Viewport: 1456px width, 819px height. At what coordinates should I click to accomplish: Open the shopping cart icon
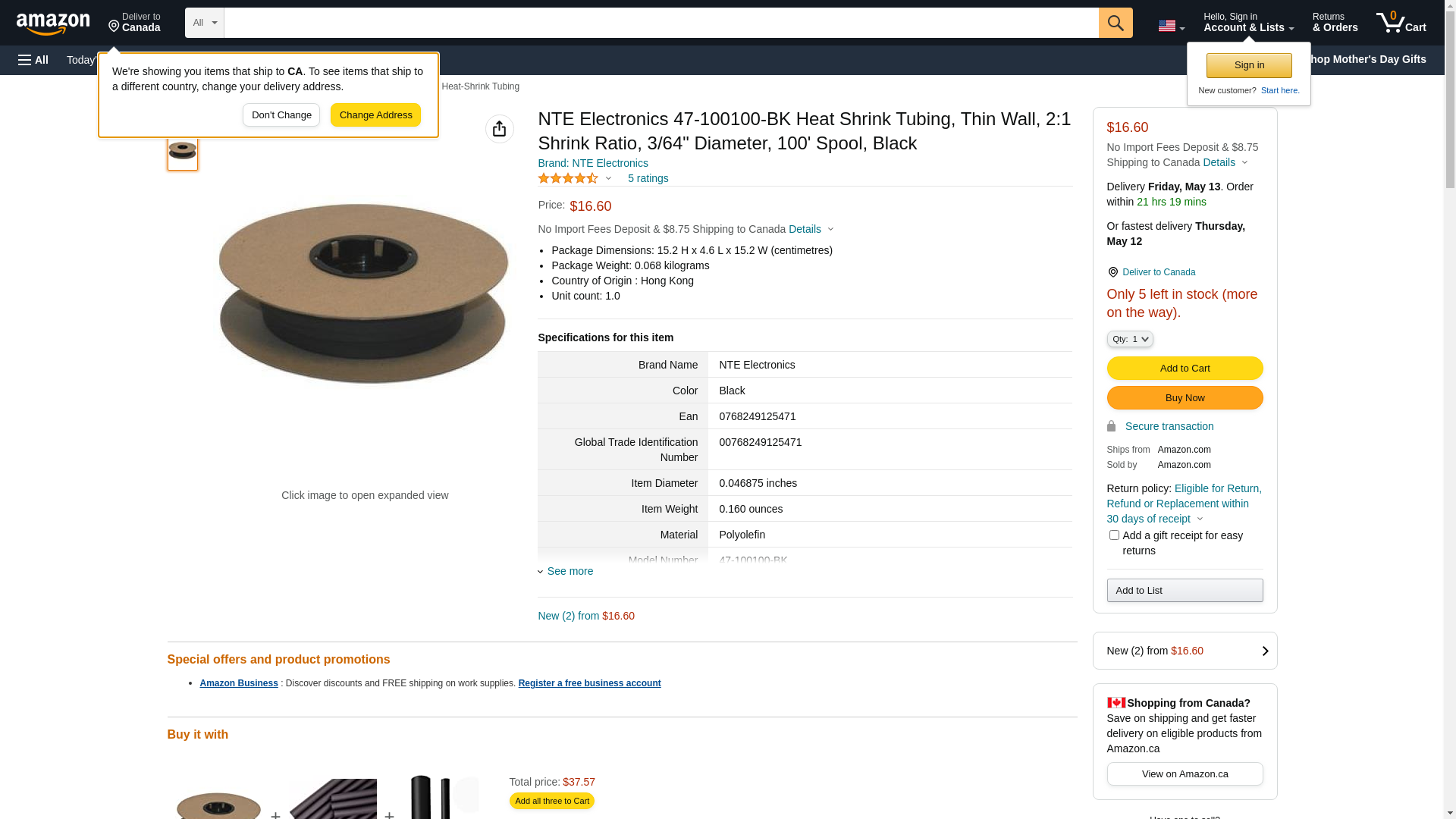tap(1400, 23)
